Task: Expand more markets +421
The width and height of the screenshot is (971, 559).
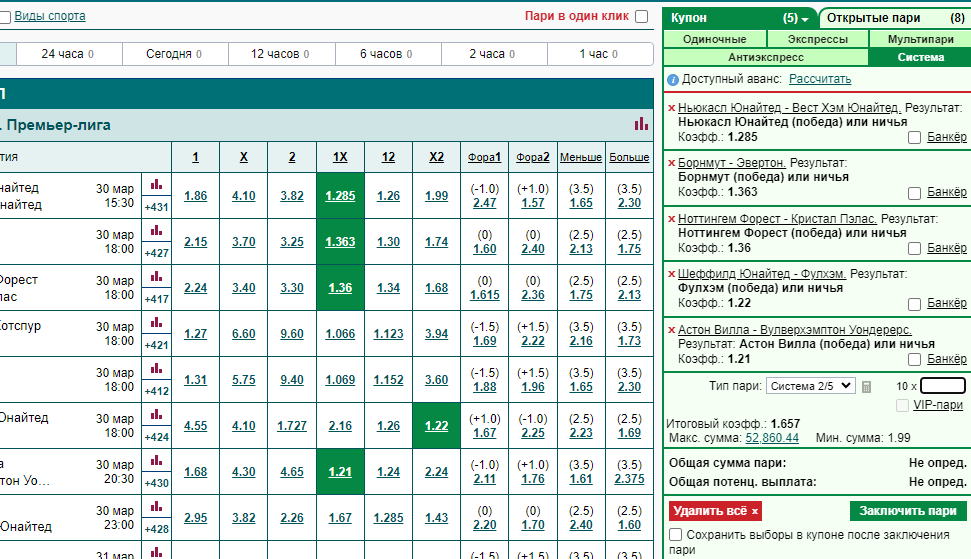Action: coord(157,345)
